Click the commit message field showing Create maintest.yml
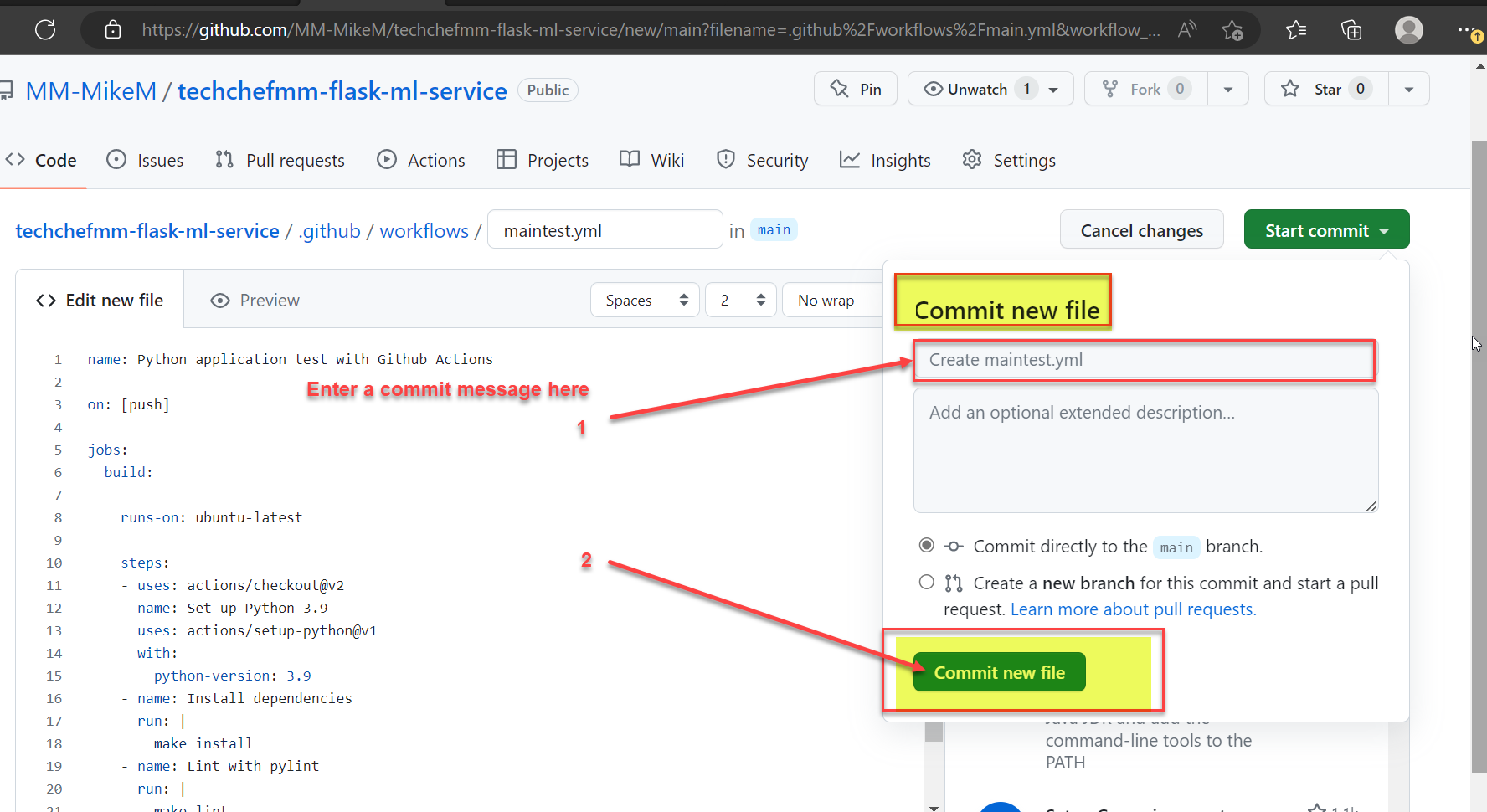Screen dimensions: 1487x812 pyautogui.click(x=1143, y=360)
